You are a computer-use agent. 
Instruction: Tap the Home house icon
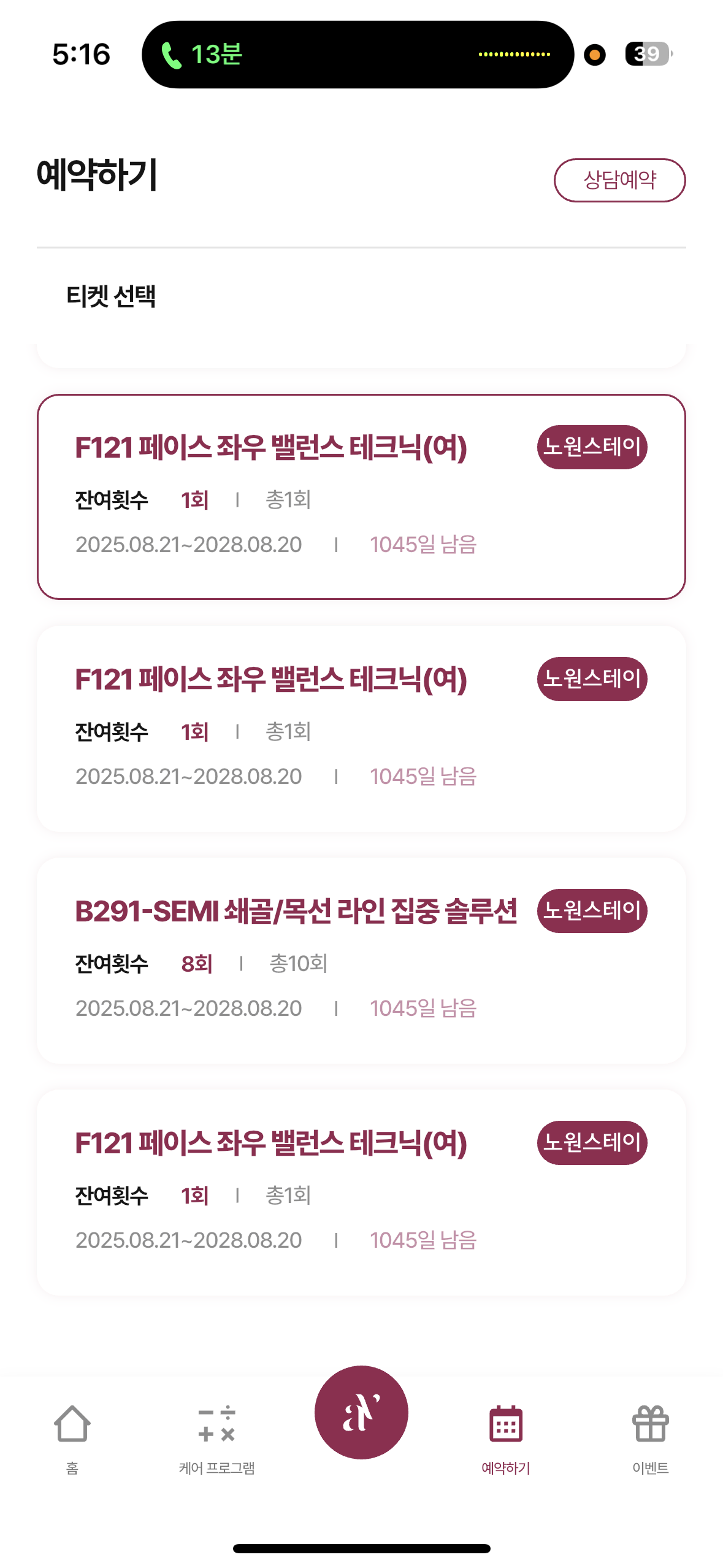point(72,1424)
